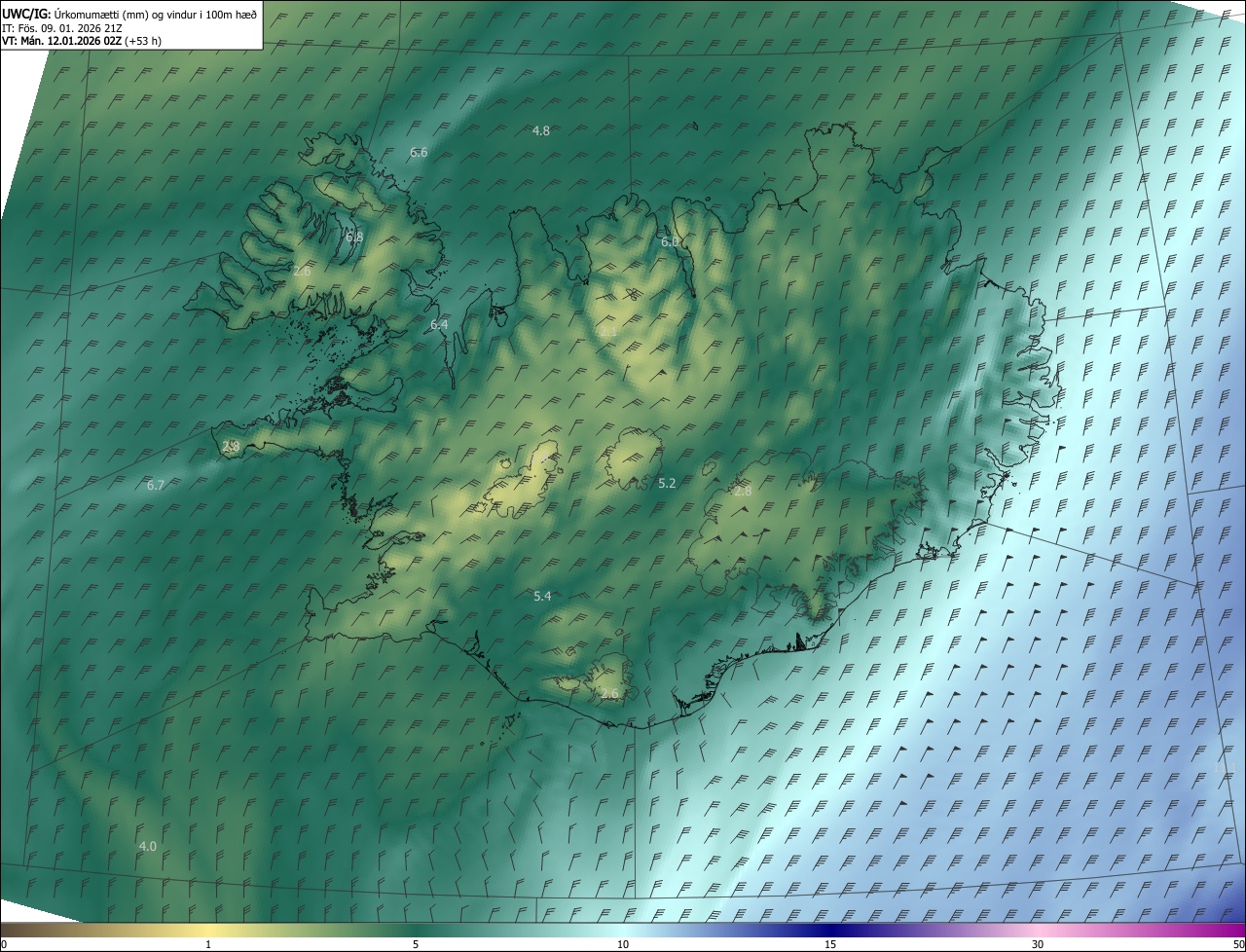Click the 4.0 value in the southwest ocean

[x=147, y=847]
